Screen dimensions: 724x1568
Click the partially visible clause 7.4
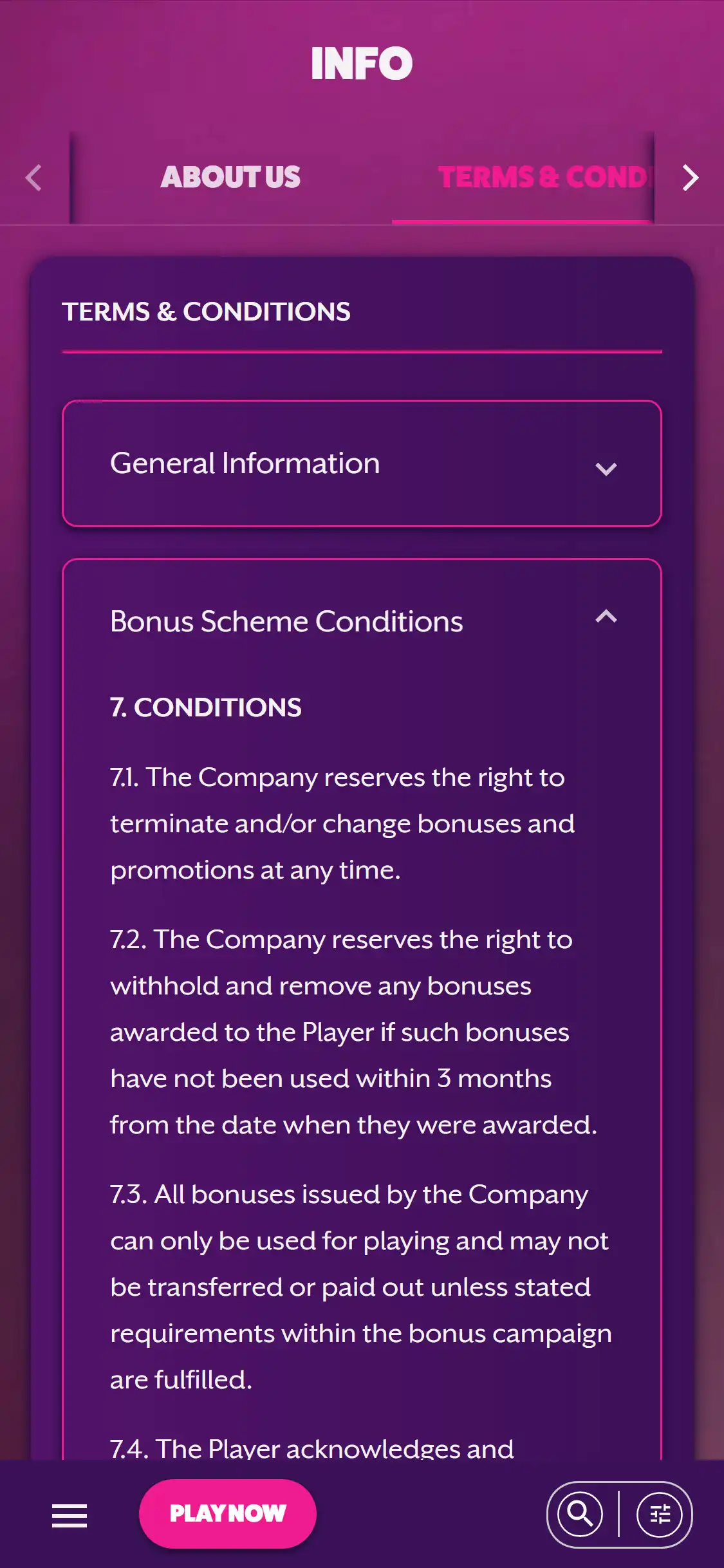pos(311,1448)
